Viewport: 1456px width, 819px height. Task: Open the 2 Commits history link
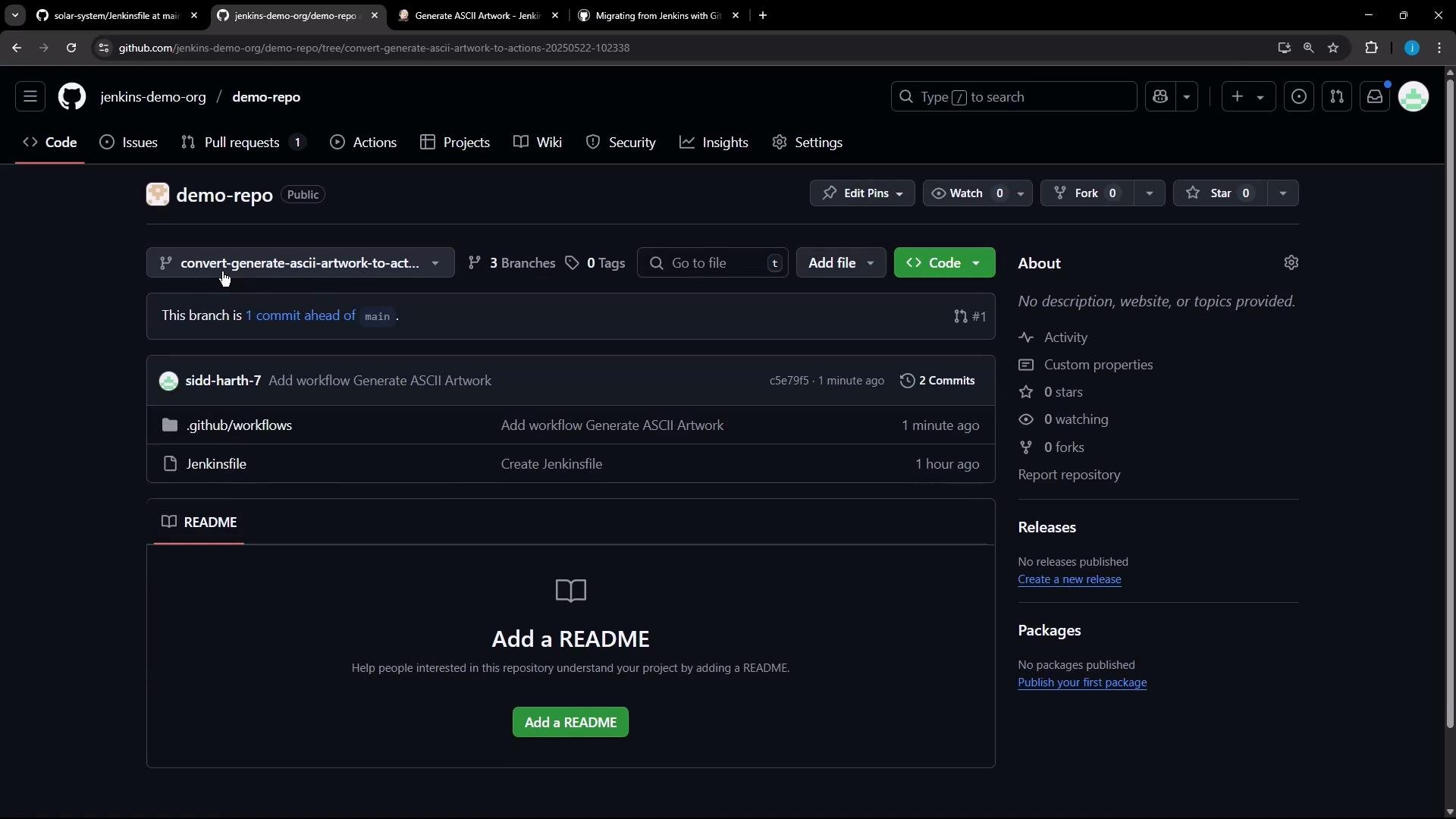coord(937,381)
